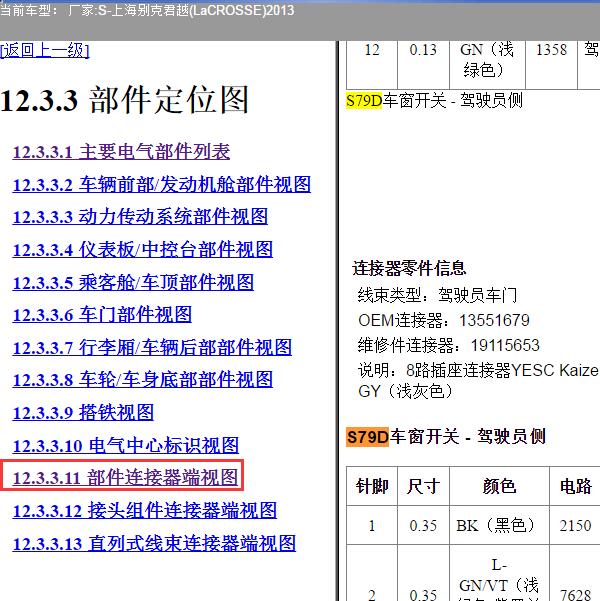Click the 颜色 column header
This screenshot has width=600, height=601.
[499, 486]
